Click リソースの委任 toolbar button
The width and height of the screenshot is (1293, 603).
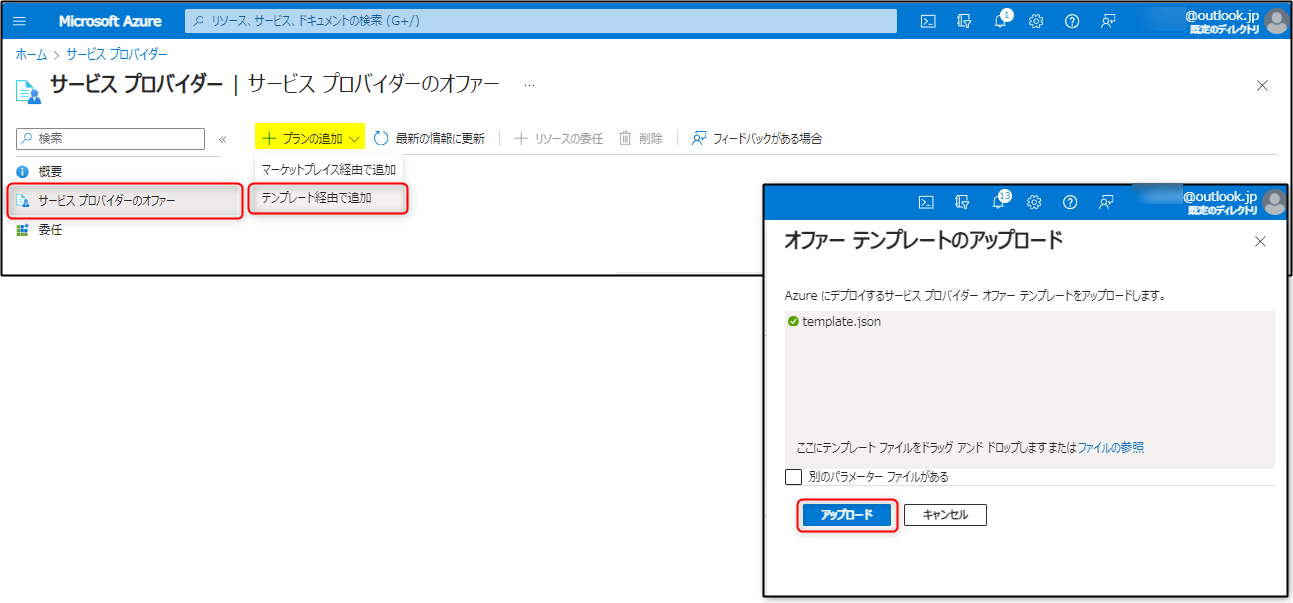(558, 138)
